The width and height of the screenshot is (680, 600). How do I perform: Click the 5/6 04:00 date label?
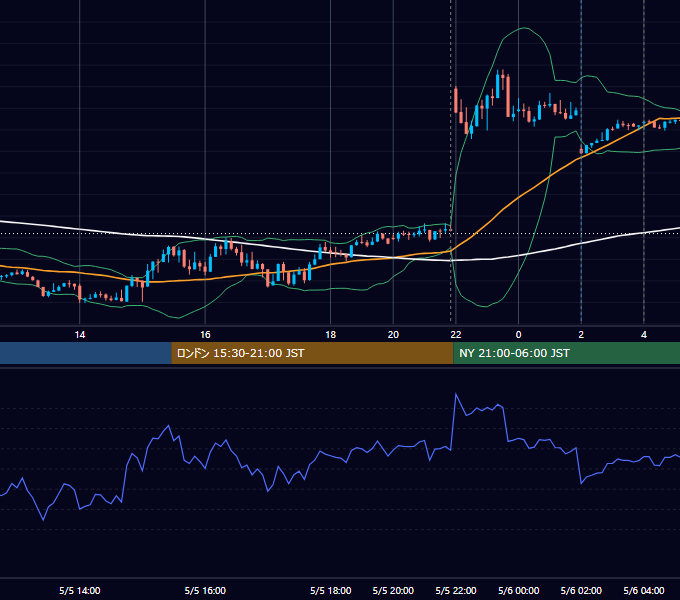click(x=644, y=590)
